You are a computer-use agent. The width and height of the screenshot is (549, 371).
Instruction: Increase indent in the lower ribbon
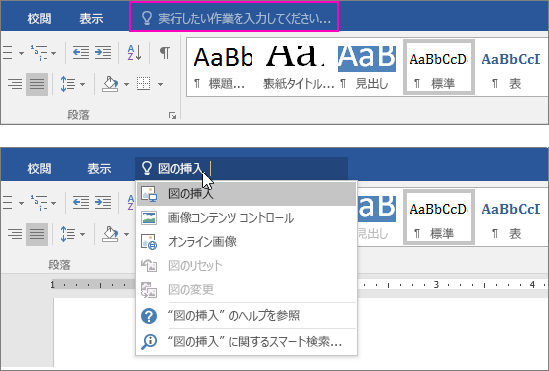[x=103, y=202]
